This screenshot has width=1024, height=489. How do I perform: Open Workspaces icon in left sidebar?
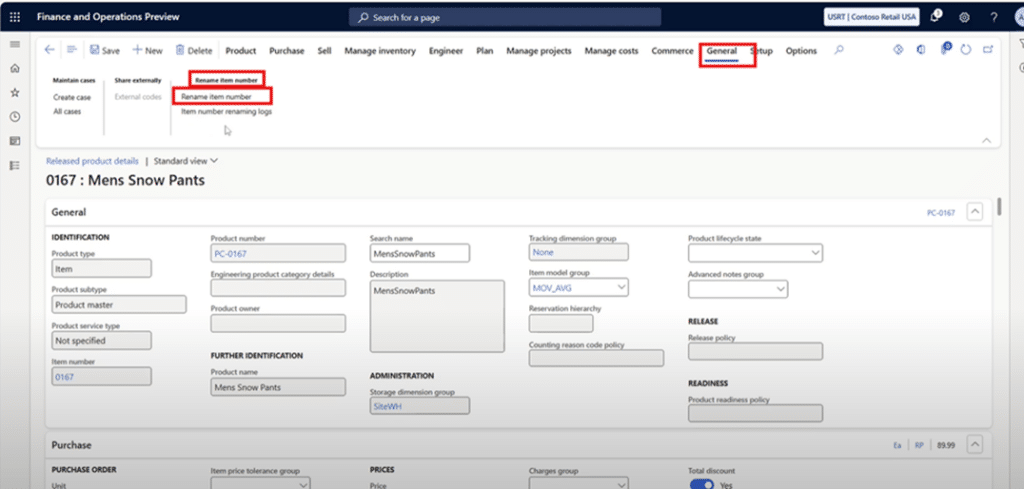click(x=14, y=141)
